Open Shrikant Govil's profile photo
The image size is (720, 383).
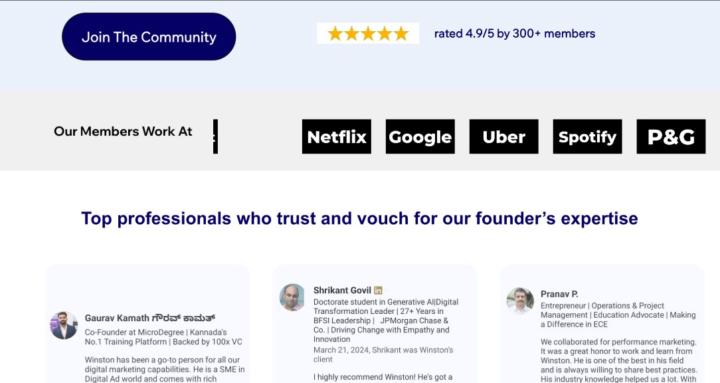click(292, 297)
